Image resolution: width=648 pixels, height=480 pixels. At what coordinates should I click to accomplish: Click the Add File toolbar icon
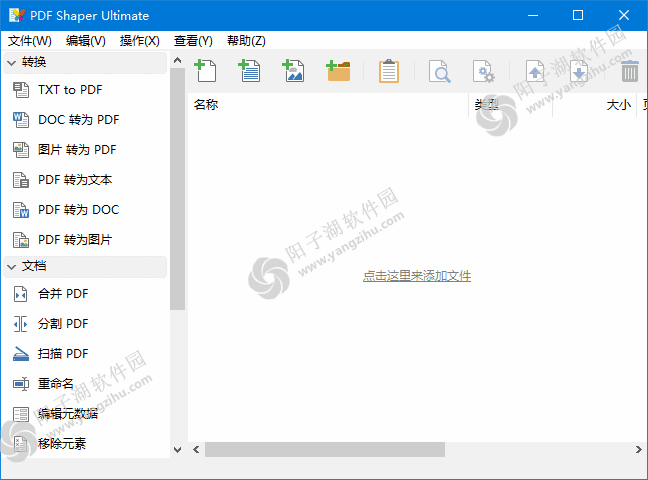coord(205,71)
